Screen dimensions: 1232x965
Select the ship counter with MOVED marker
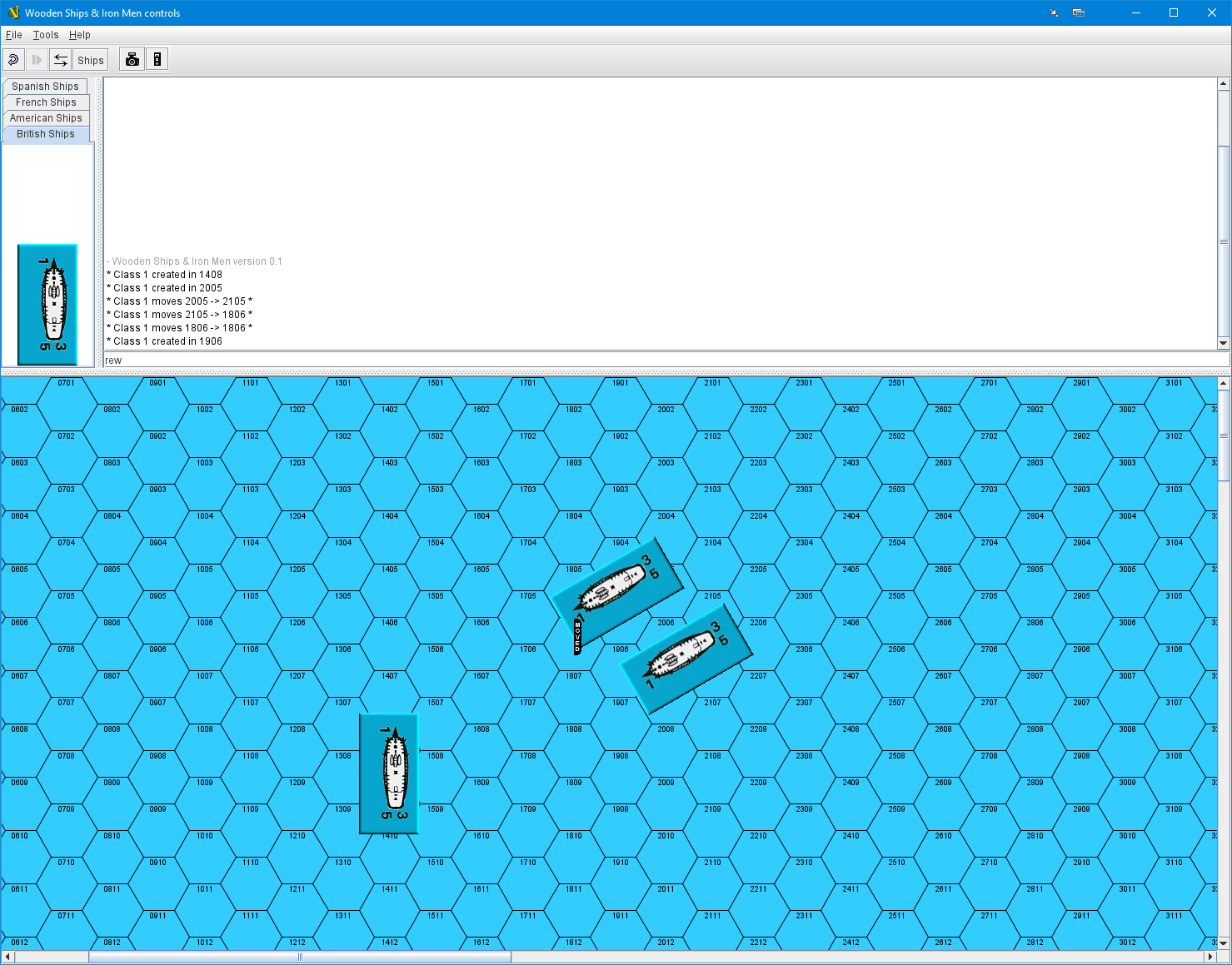pos(617,592)
